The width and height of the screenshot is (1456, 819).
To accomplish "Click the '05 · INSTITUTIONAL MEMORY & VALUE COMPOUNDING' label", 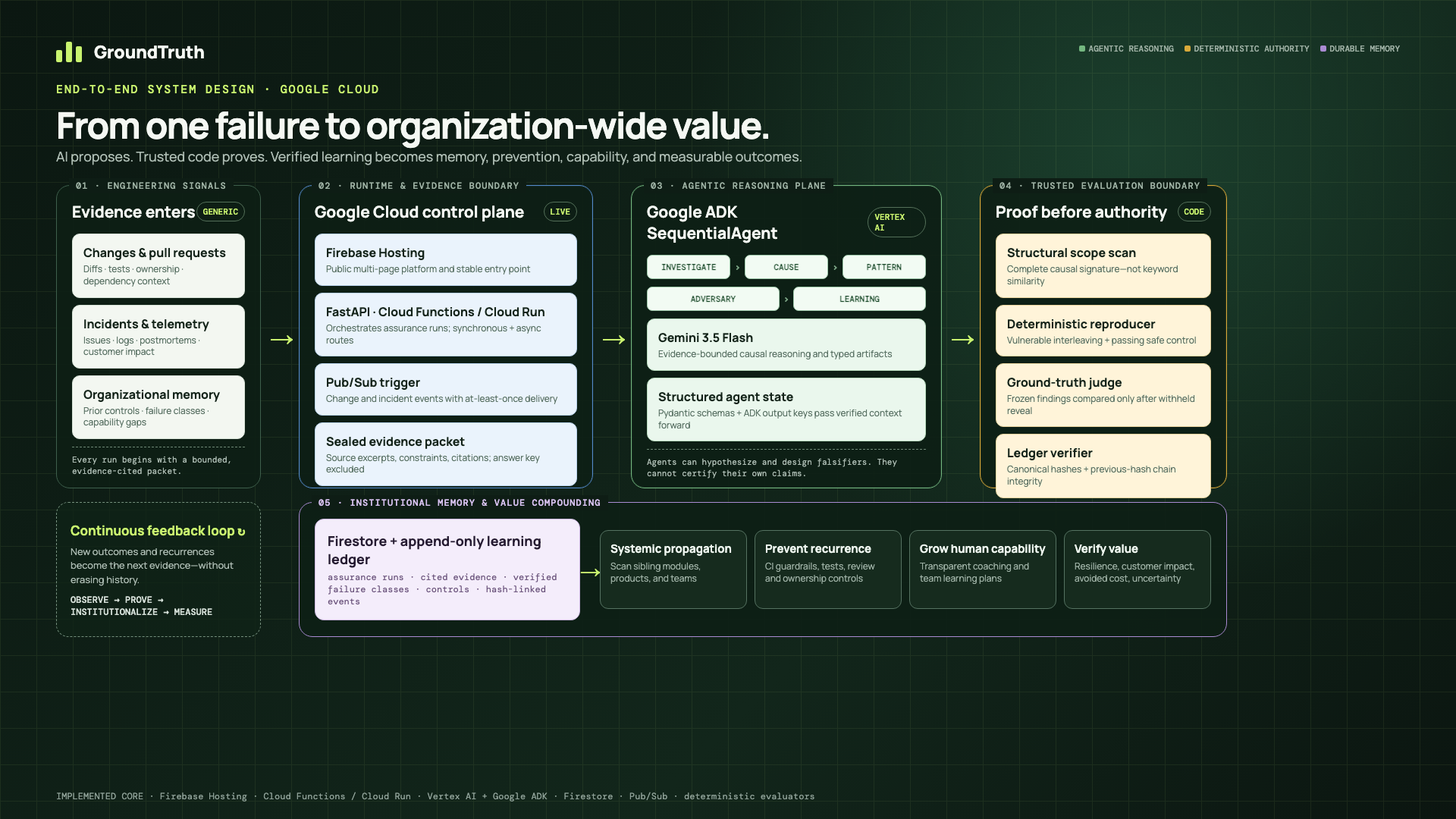I will (x=459, y=503).
